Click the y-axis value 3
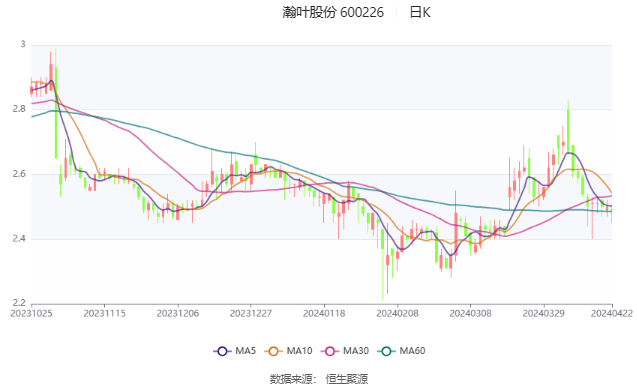Viewport: 637px width, 387px height. point(23,44)
